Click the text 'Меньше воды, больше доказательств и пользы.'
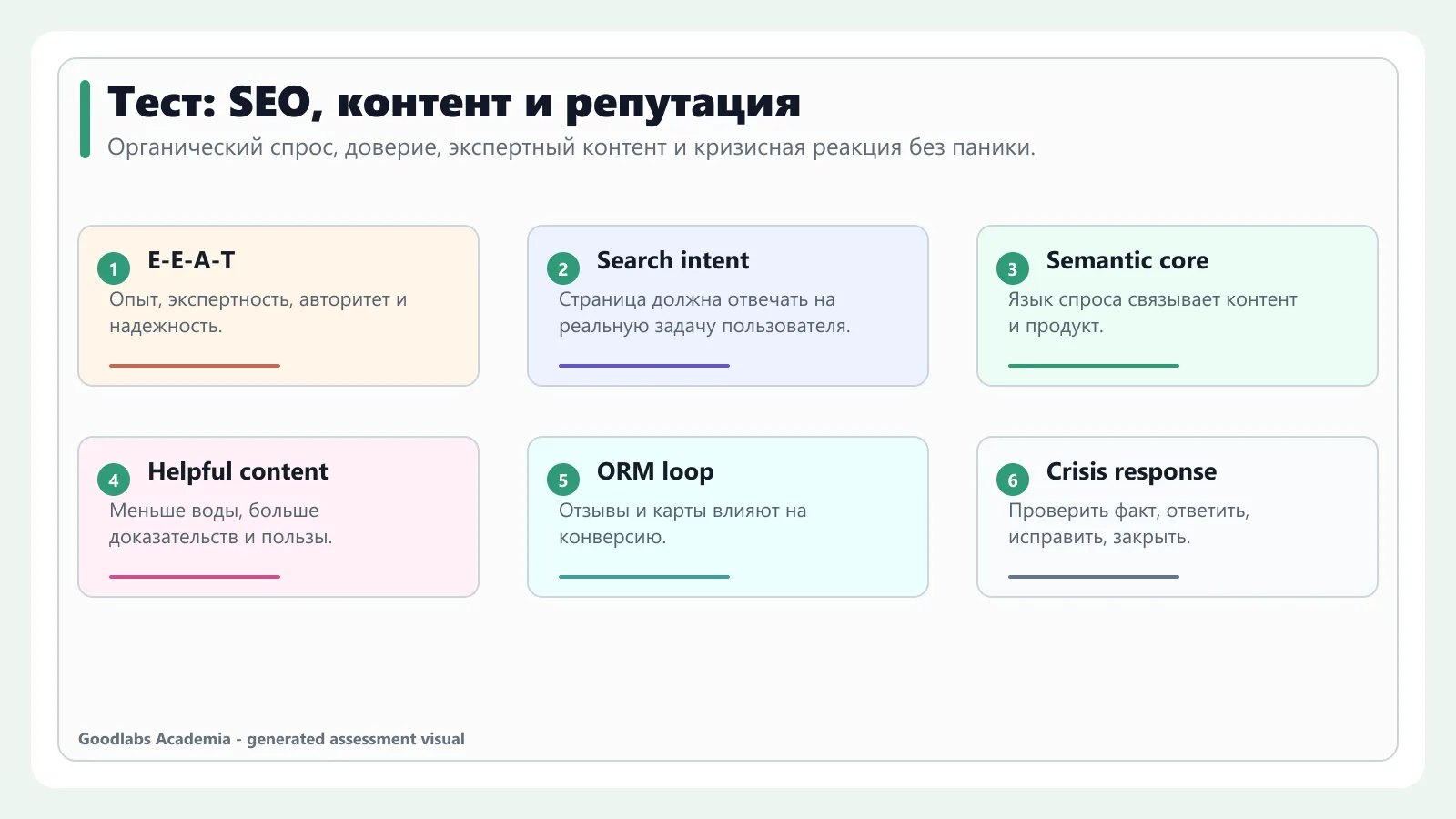The height and width of the screenshot is (819, 1456). (x=221, y=523)
